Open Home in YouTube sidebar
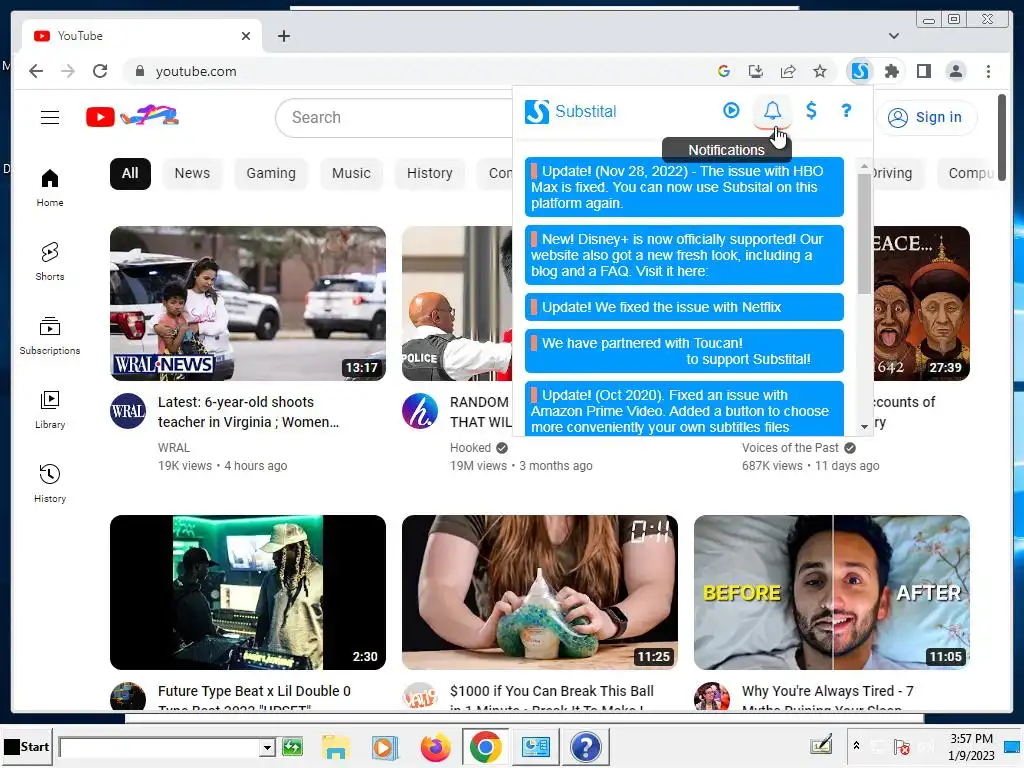 pos(50,188)
